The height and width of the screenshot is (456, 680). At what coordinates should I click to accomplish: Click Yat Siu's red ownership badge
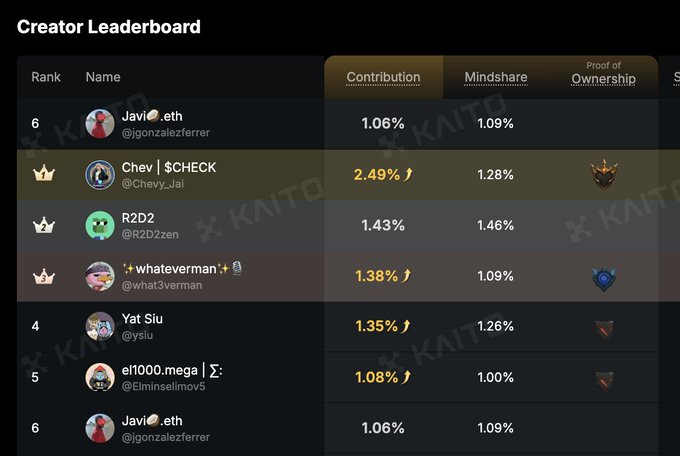pyautogui.click(x=603, y=328)
